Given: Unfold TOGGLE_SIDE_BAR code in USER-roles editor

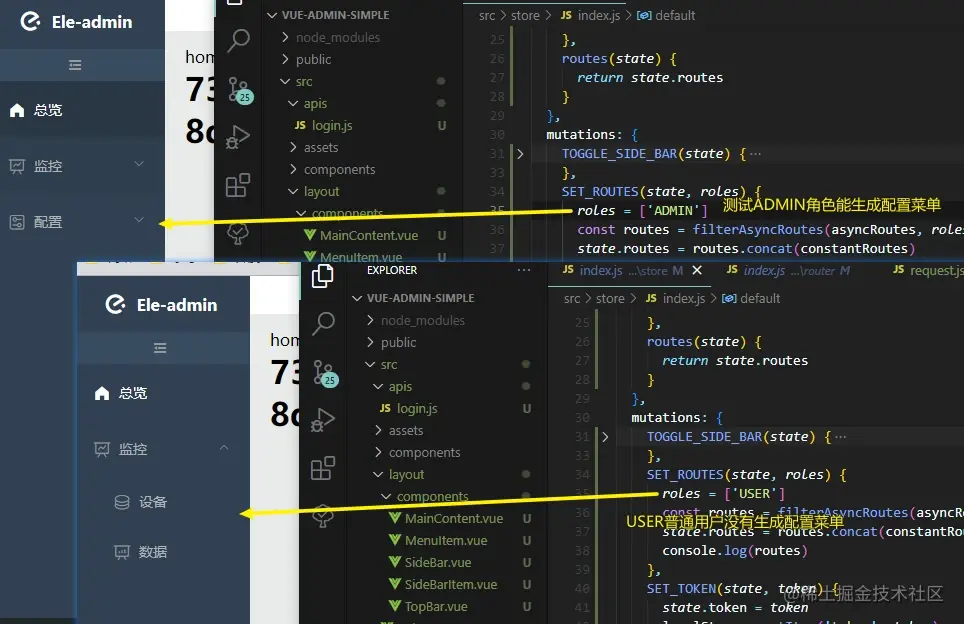Looking at the screenshot, I should tap(605, 436).
